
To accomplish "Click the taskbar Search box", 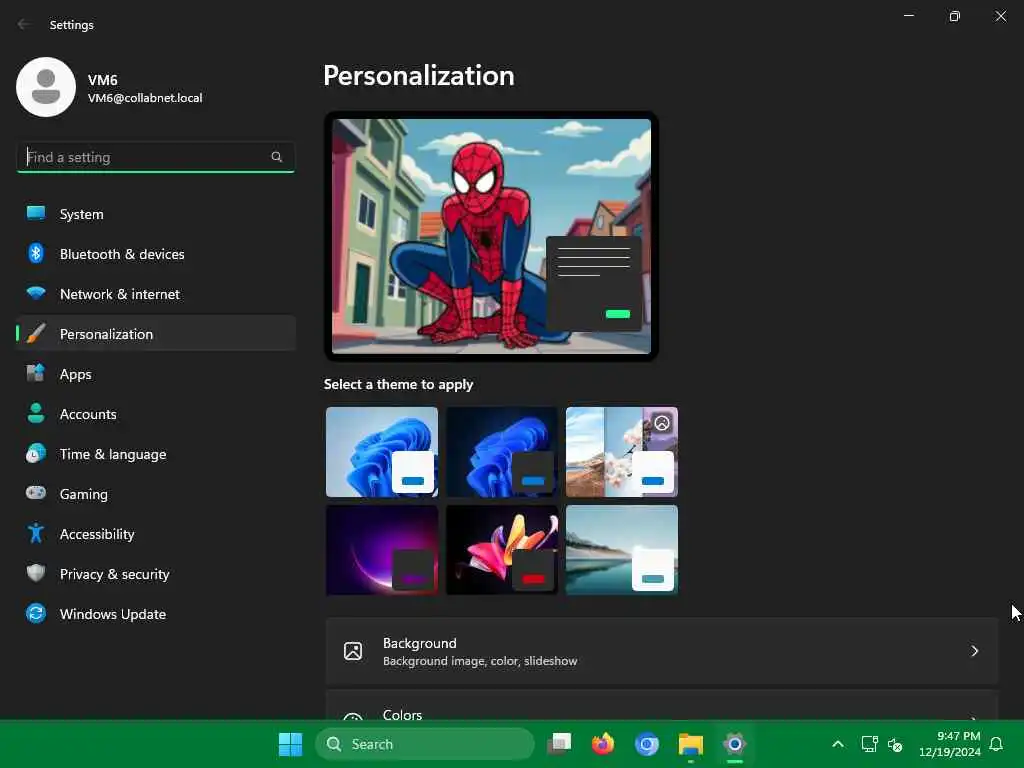I will tap(424, 744).
